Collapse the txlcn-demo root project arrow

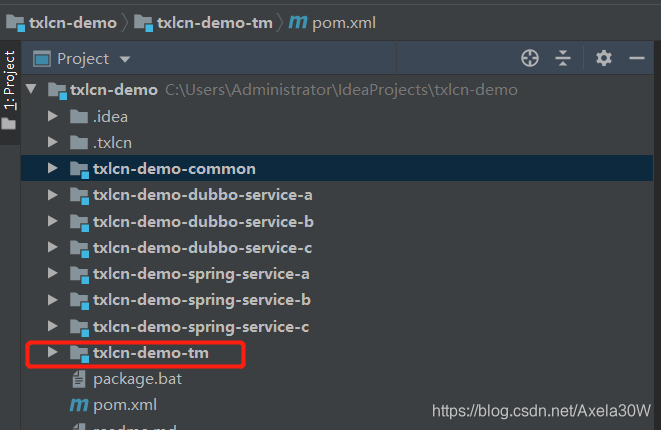[32, 90]
